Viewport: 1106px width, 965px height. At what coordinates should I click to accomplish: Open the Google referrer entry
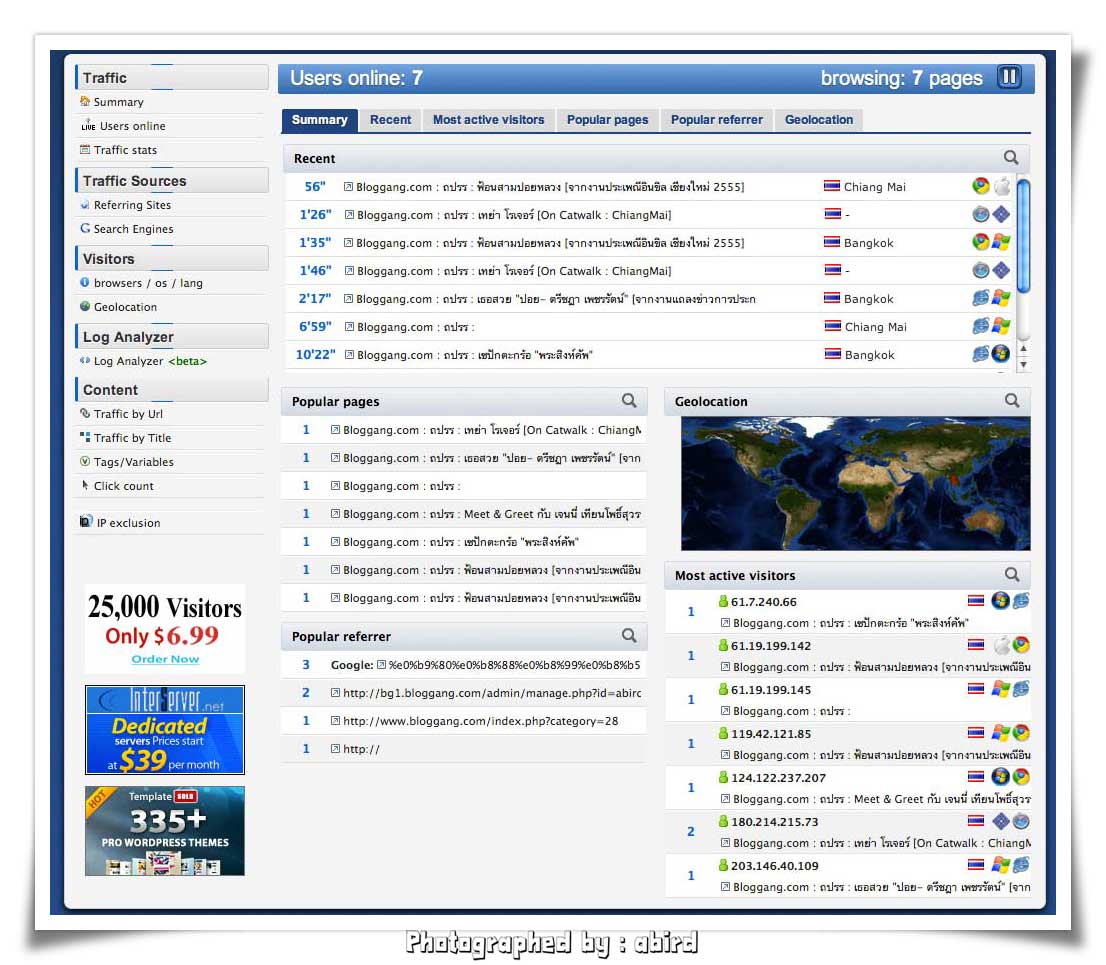[485, 664]
